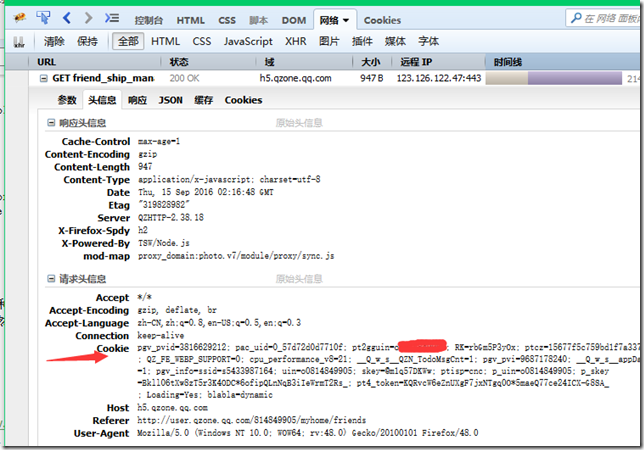Filter requests by 插件 type
This screenshot has width=644, height=450.
click(362, 41)
